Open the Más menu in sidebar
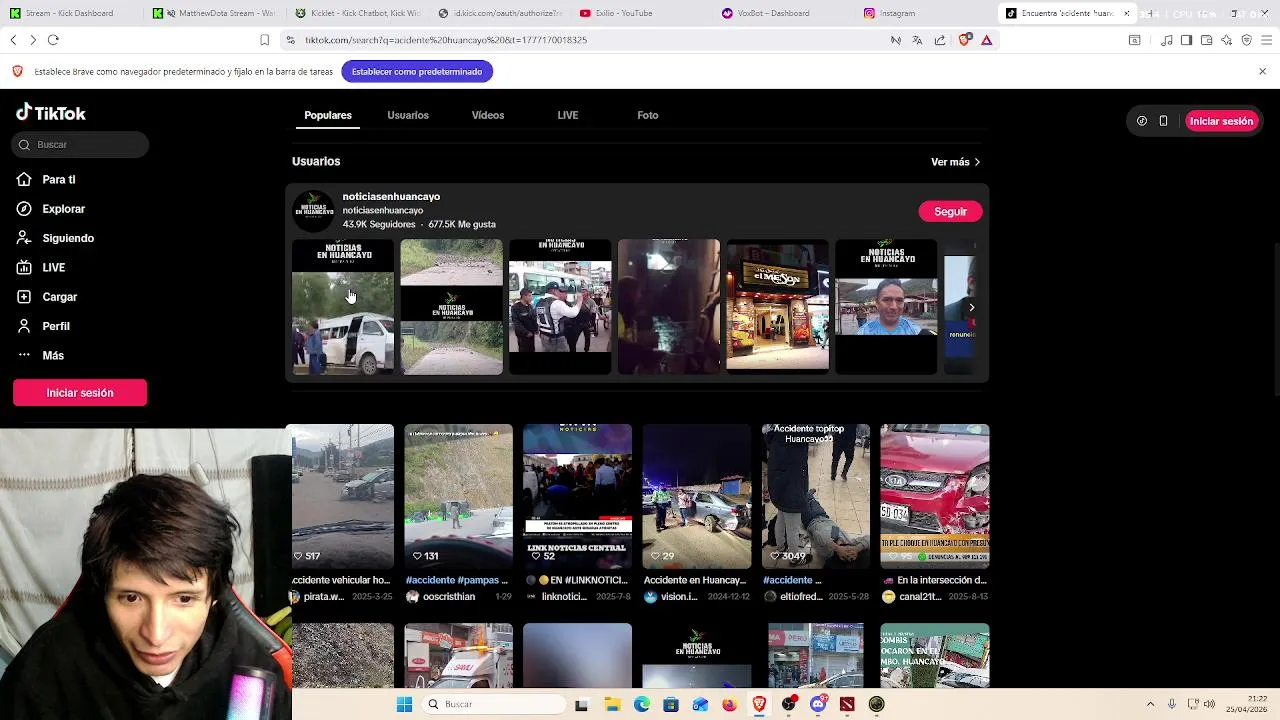This screenshot has height=720, width=1280. (x=40, y=355)
